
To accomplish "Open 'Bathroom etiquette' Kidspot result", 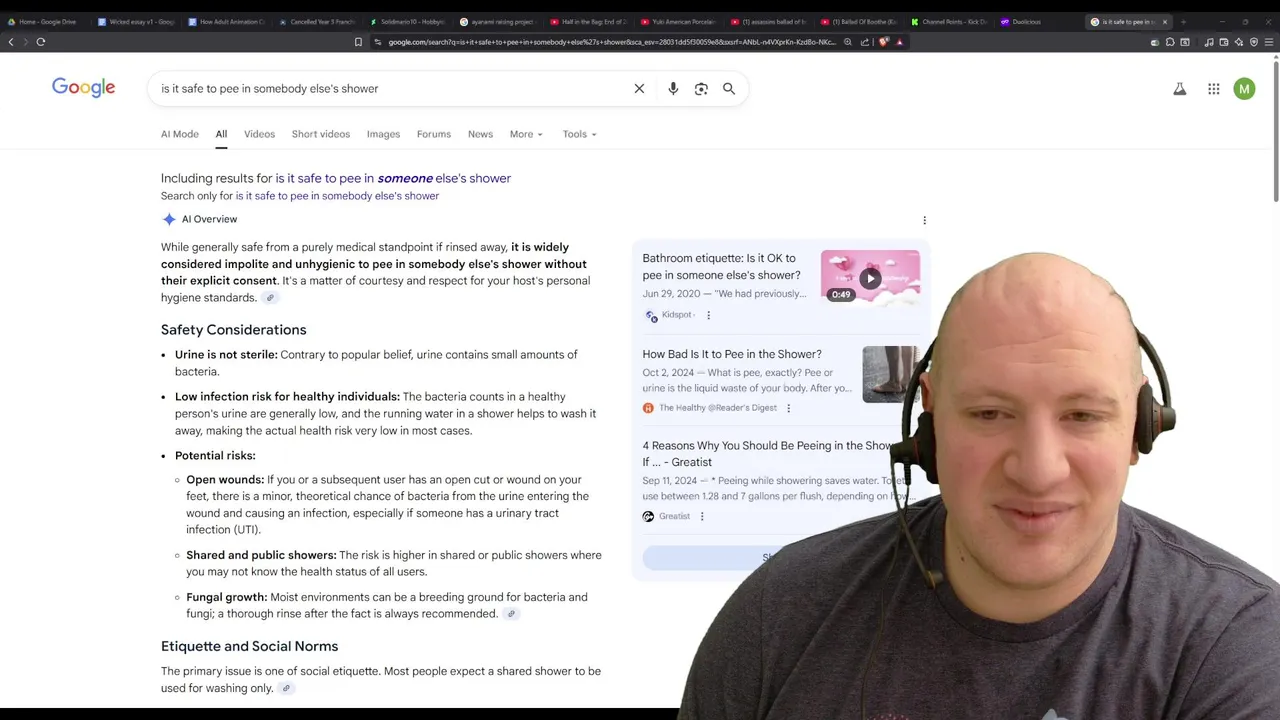I will (721, 267).
